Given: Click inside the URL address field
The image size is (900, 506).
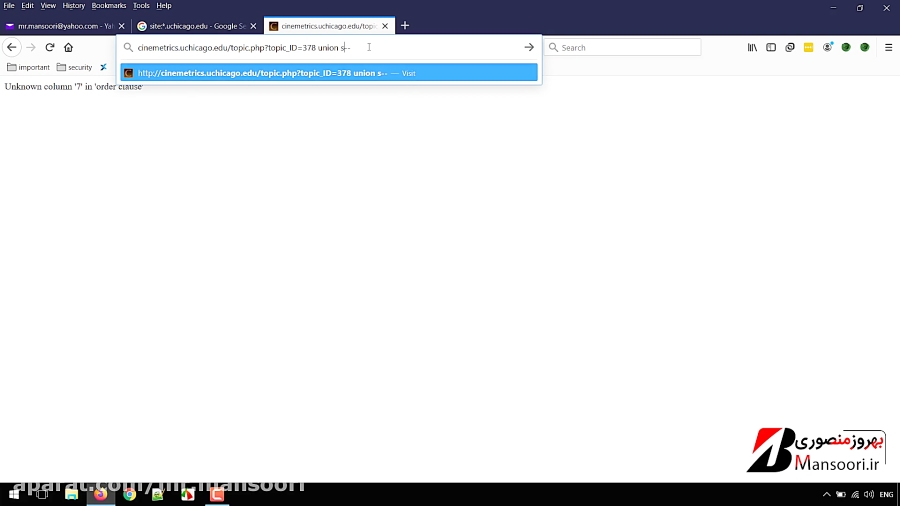Looking at the screenshot, I should tap(327, 48).
